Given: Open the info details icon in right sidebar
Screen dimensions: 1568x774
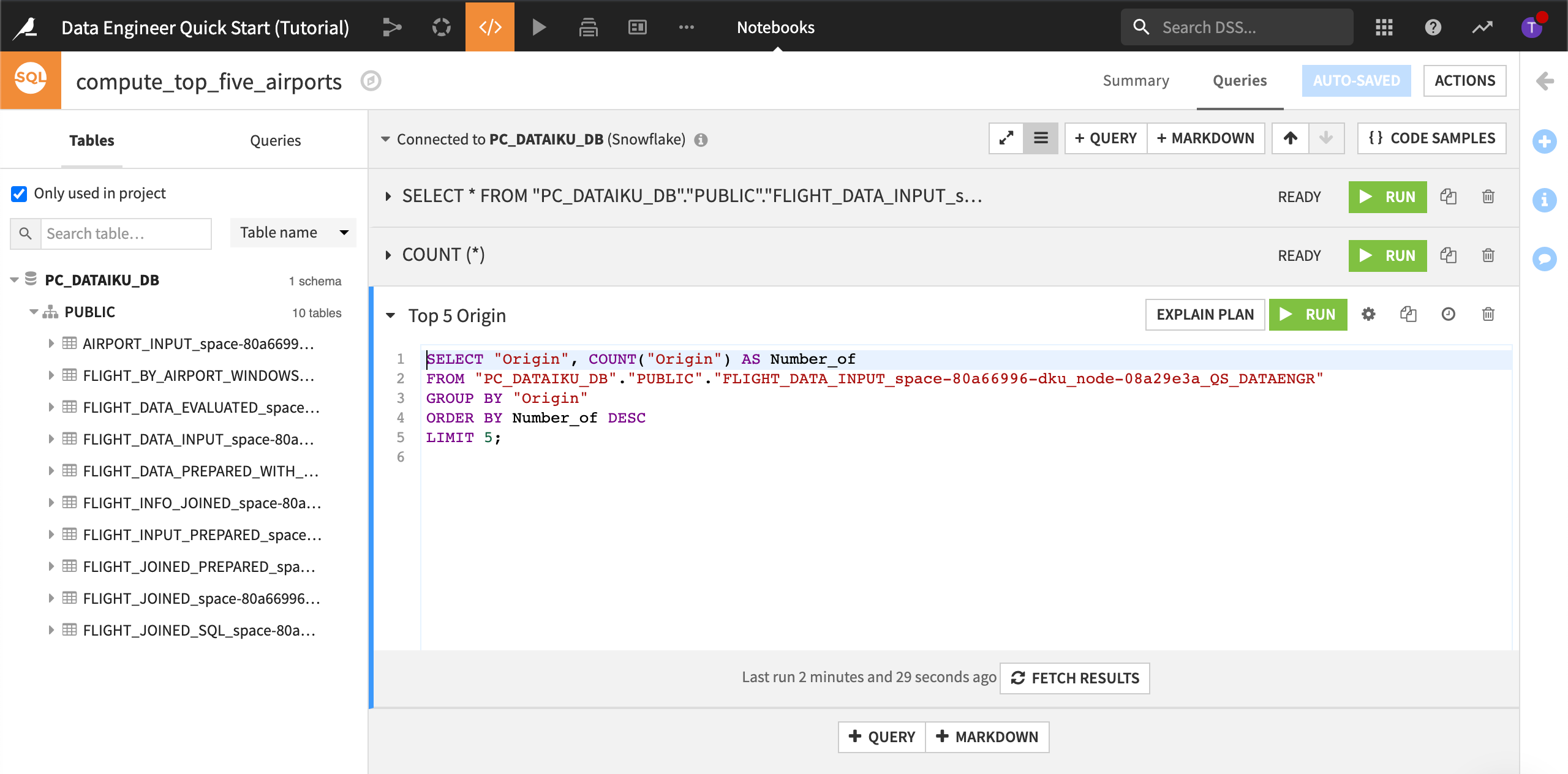Looking at the screenshot, I should point(1545,200).
